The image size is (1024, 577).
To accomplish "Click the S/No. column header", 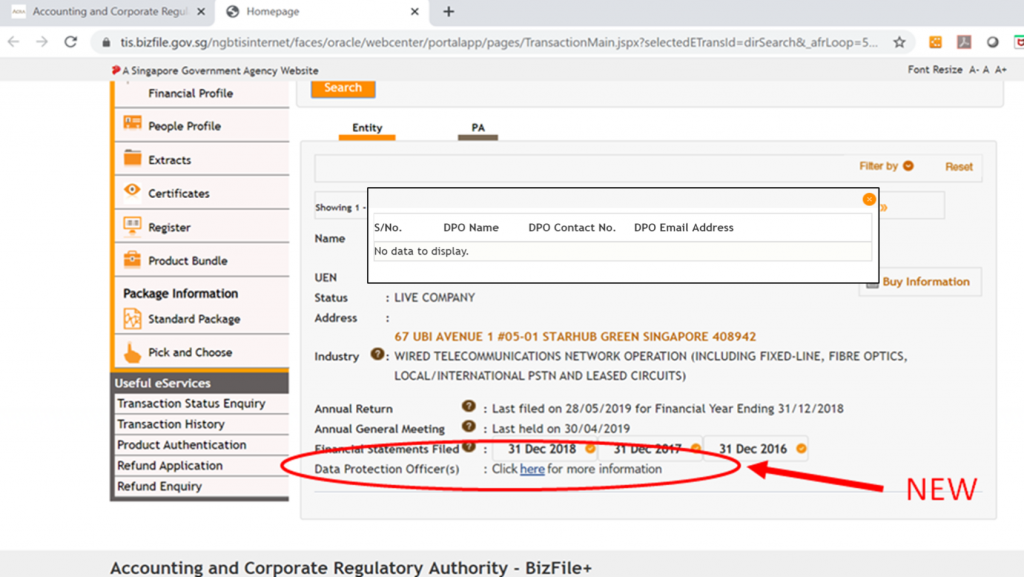I will (388, 228).
